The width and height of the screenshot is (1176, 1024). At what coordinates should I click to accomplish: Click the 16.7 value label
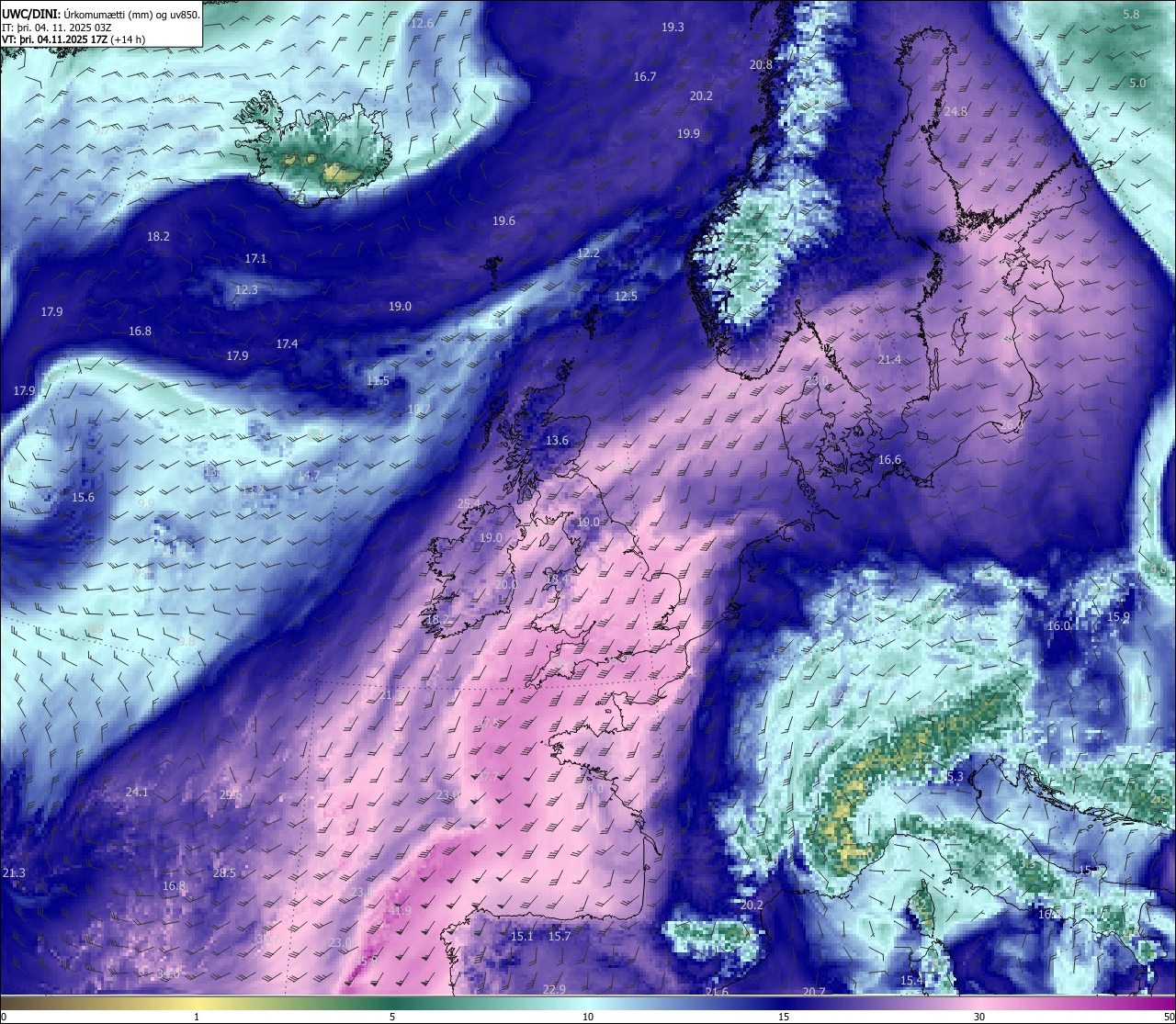[x=645, y=77]
